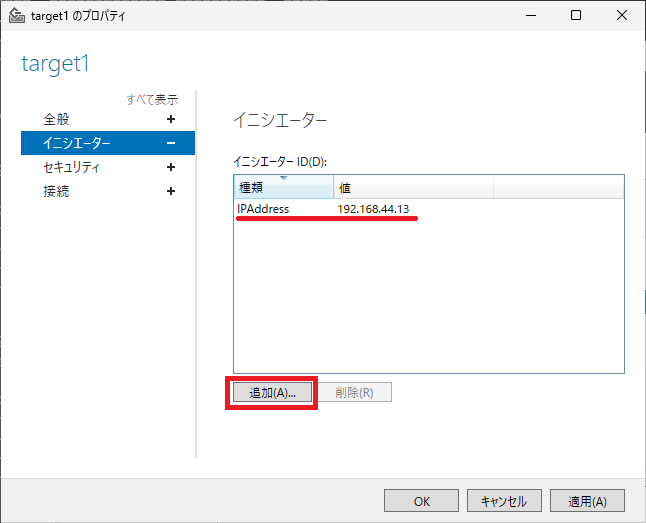
Task: Sort by the 種類 column header
Action: pos(283,188)
